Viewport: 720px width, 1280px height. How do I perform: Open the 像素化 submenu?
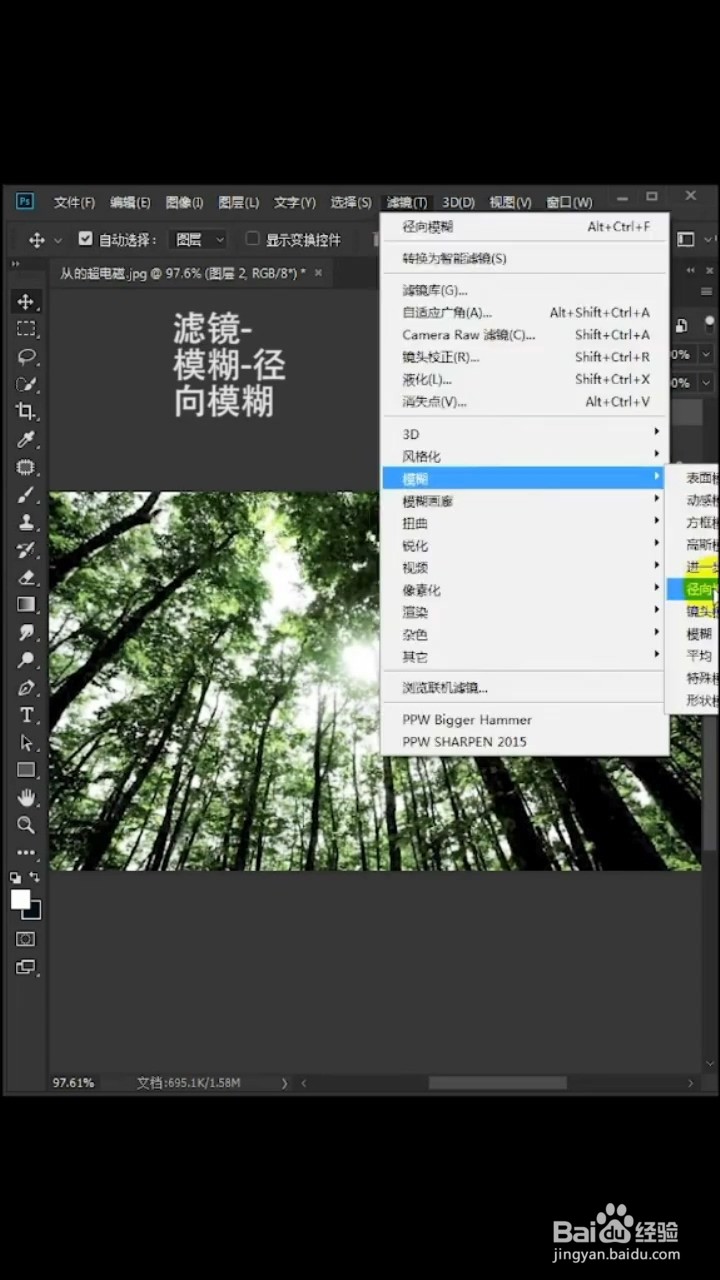tap(525, 590)
